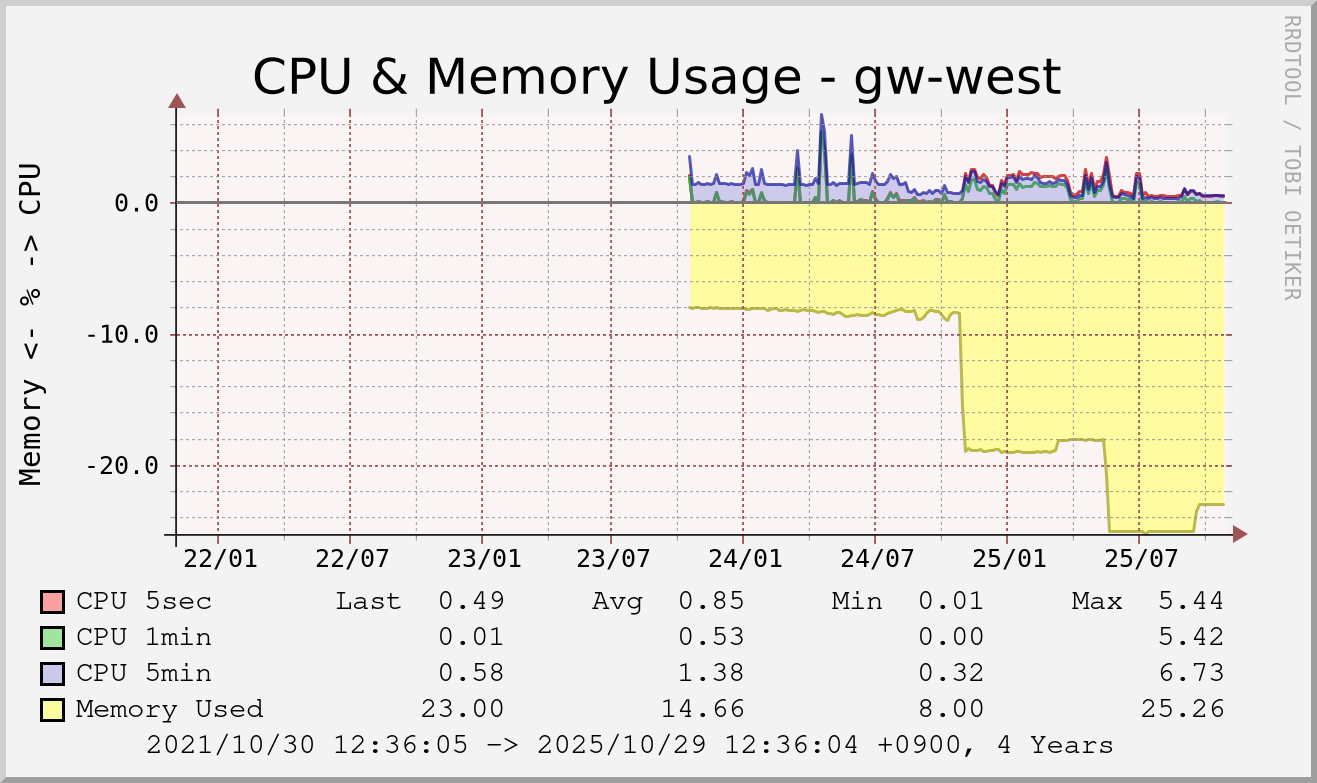
Task: Click the yellow Memory Used legend swatch
Action: (52, 710)
